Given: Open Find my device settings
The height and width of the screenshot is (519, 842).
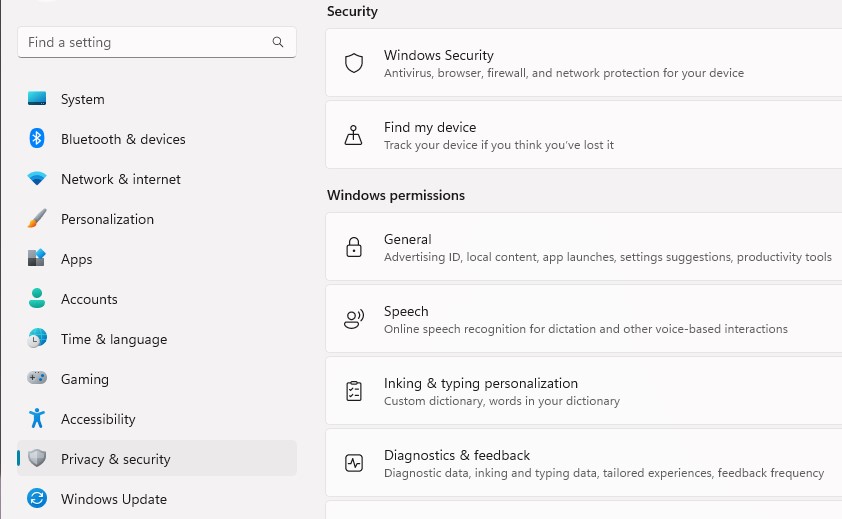Looking at the screenshot, I should (x=584, y=135).
